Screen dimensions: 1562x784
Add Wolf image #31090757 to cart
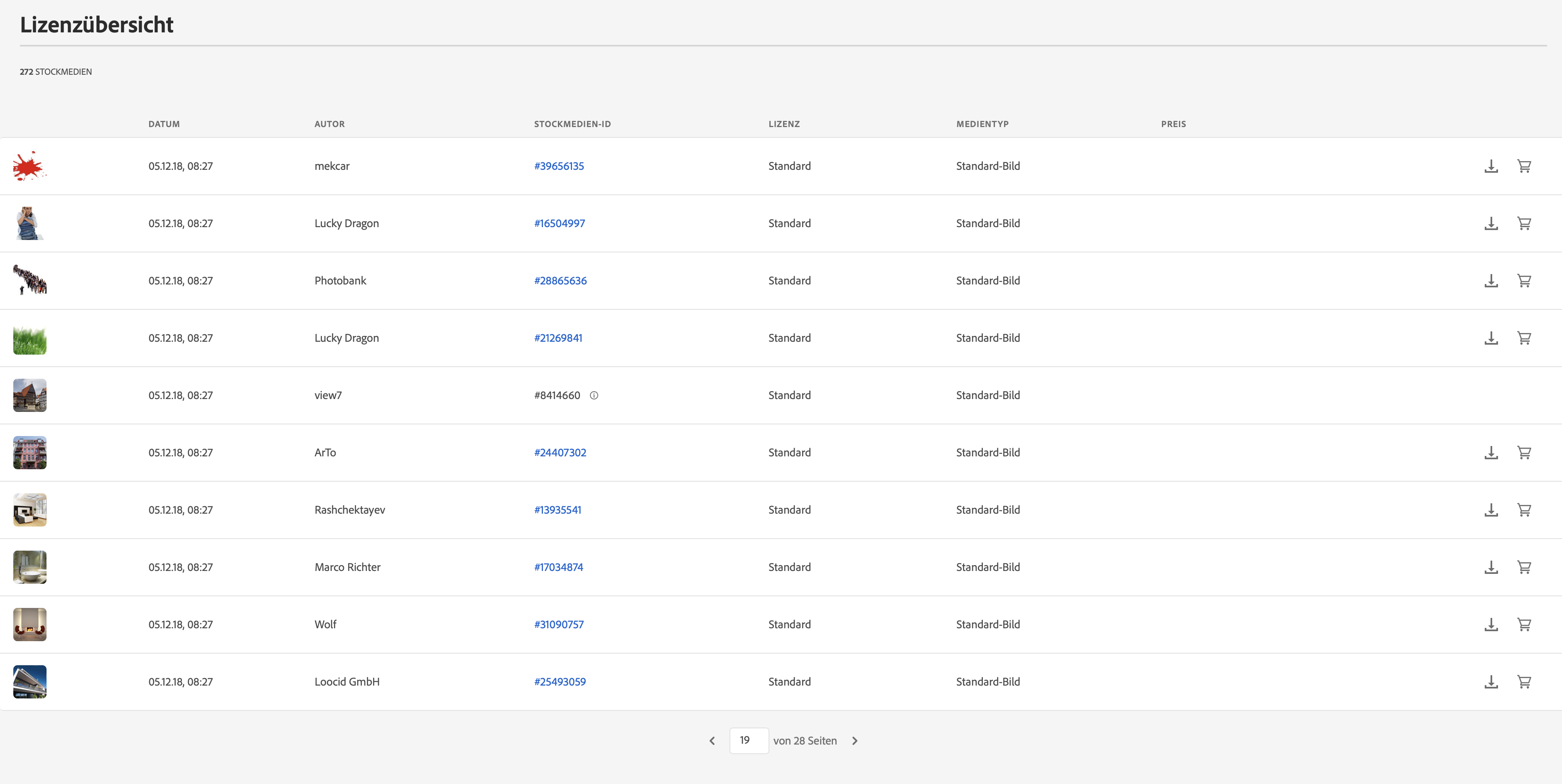(1524, 625)
